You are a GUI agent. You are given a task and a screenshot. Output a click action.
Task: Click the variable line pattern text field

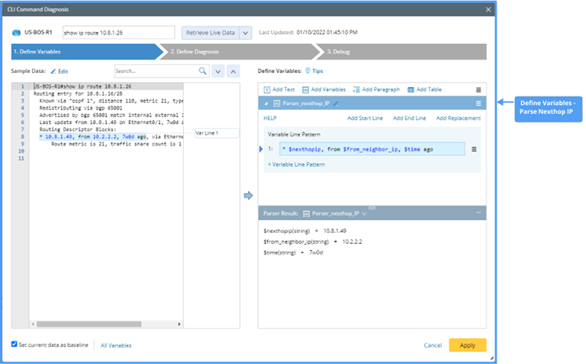(372, 149)
